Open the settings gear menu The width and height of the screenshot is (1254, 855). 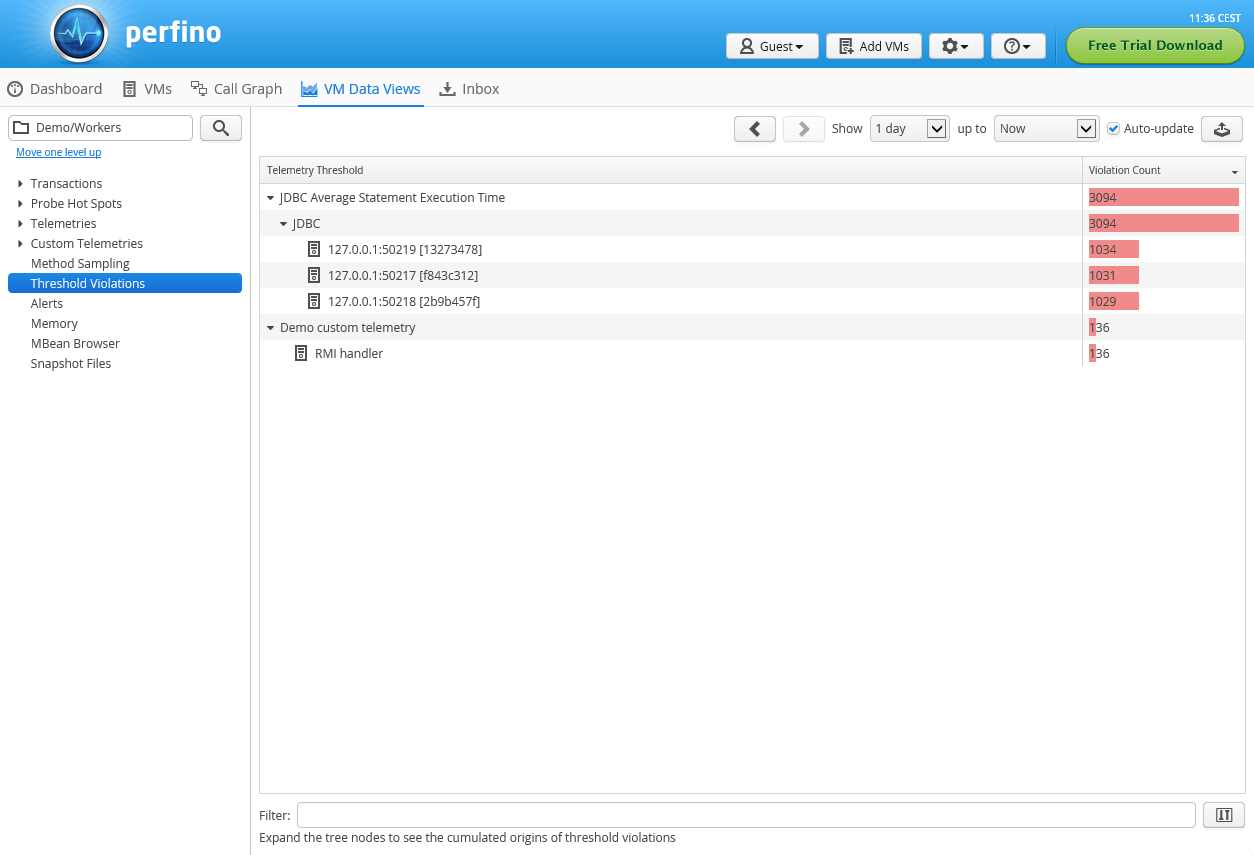coord(956,46)
